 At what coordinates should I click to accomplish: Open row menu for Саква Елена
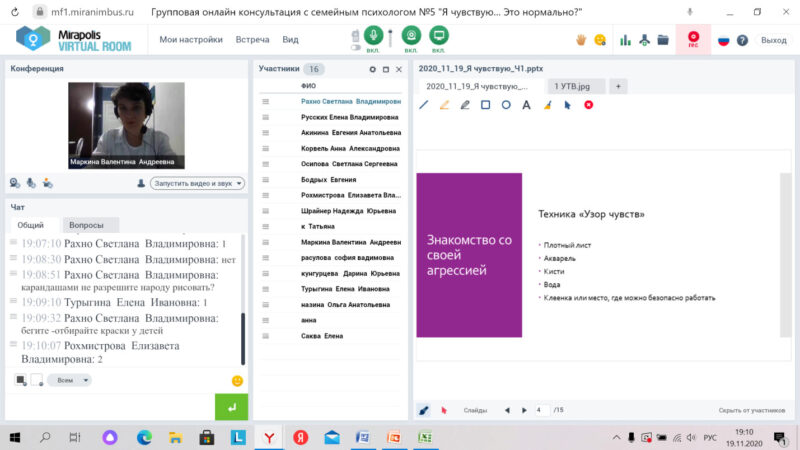pyautogui.click(x=265, y=336)
